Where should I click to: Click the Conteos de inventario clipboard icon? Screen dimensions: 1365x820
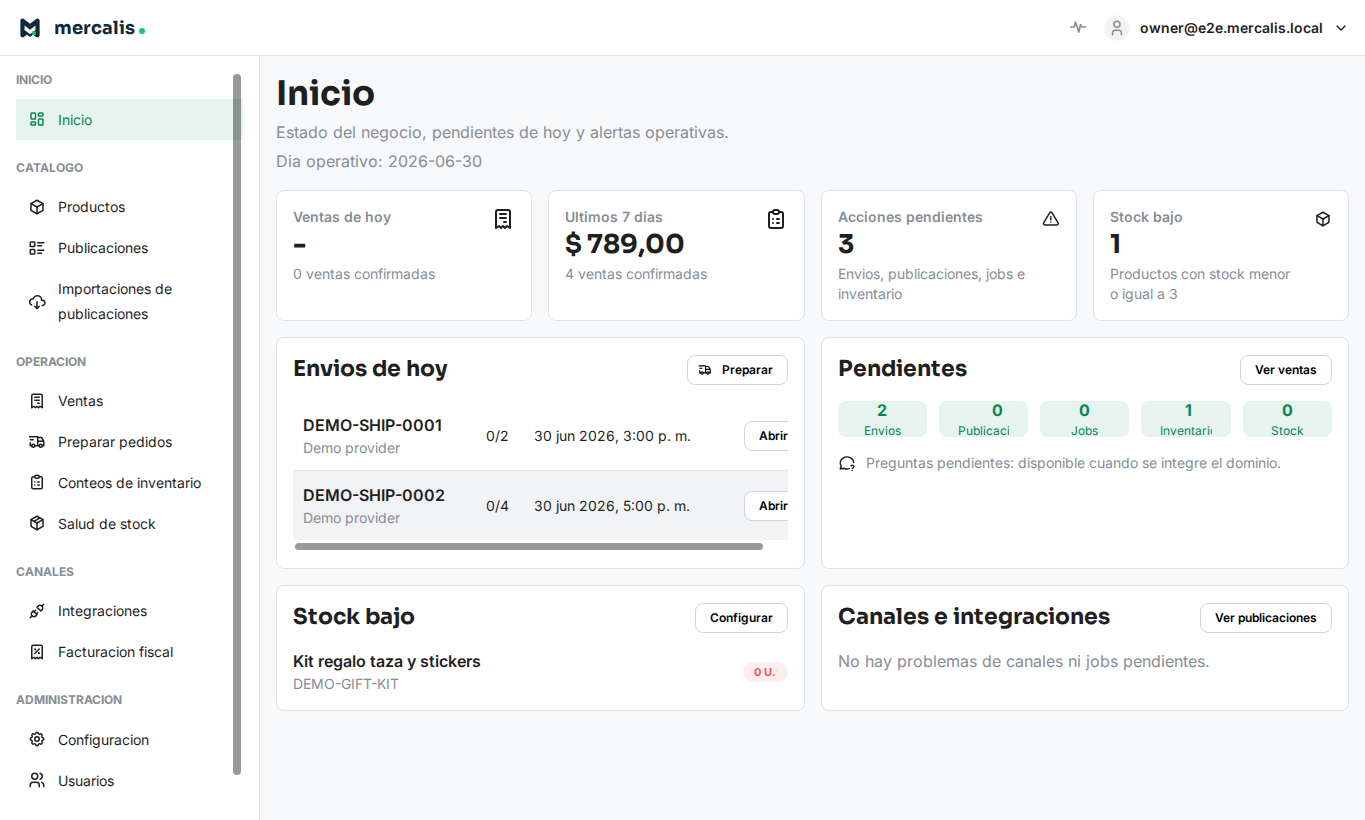pos(37,483)
